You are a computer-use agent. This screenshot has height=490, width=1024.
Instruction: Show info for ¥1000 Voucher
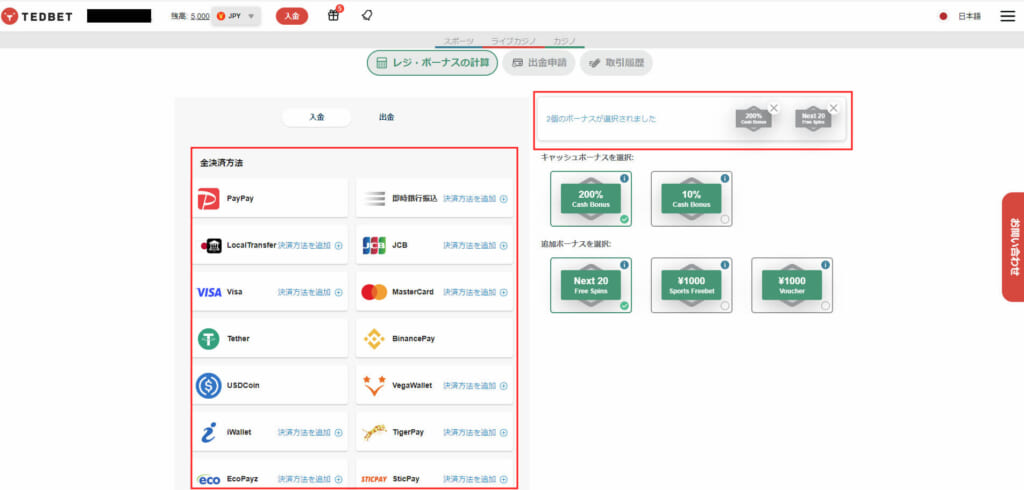coord(825,265)
